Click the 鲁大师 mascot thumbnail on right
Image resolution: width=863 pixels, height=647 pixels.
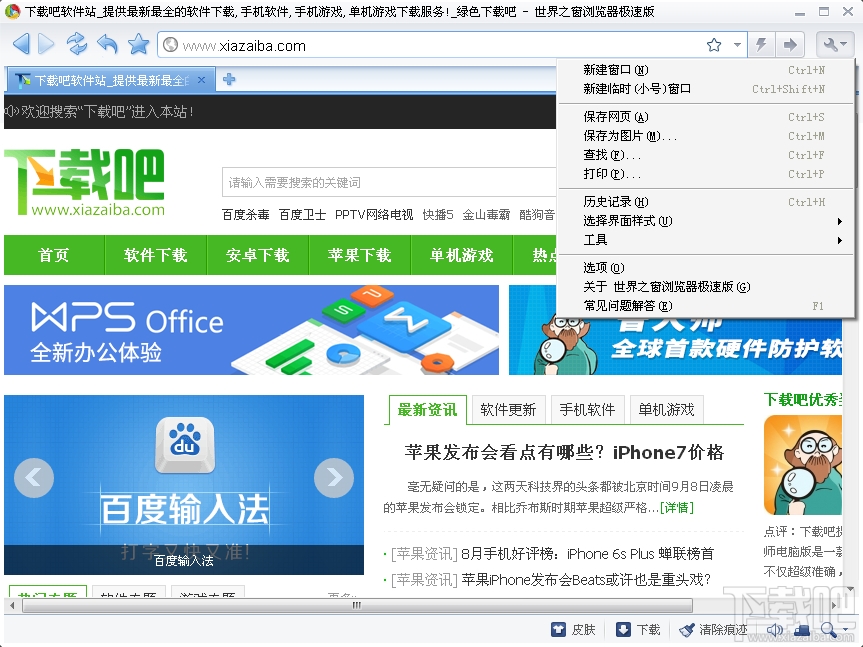click(x=803, y=465)
